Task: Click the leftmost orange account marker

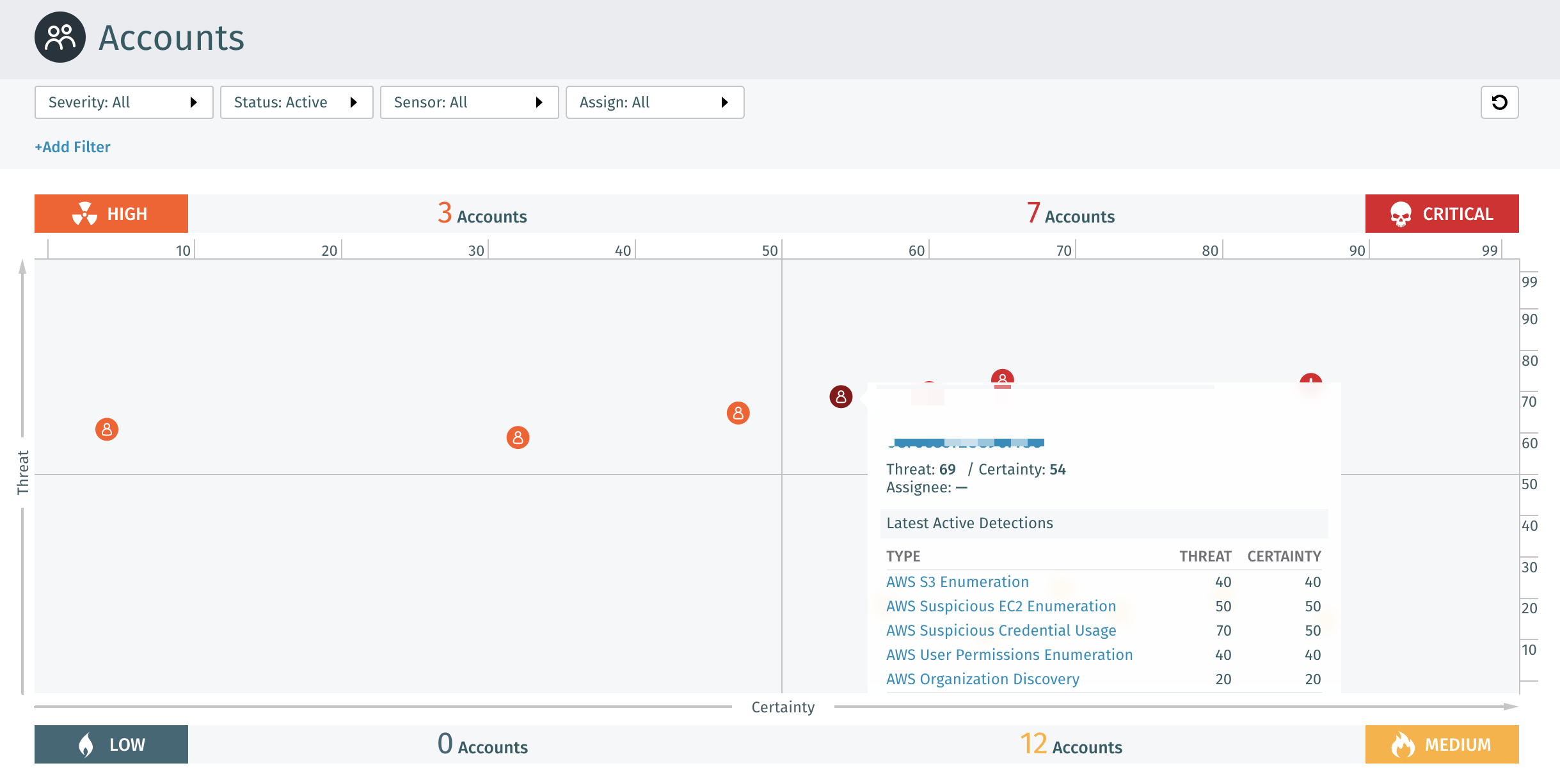Action: (107, 429)
